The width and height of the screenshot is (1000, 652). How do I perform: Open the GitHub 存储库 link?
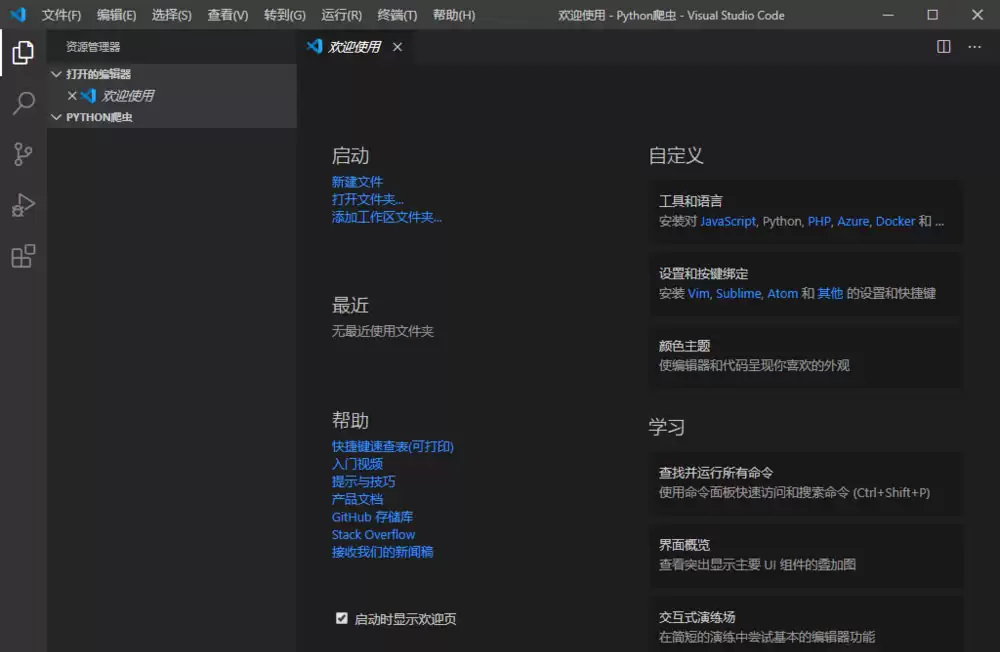click(x=372, y=516)
